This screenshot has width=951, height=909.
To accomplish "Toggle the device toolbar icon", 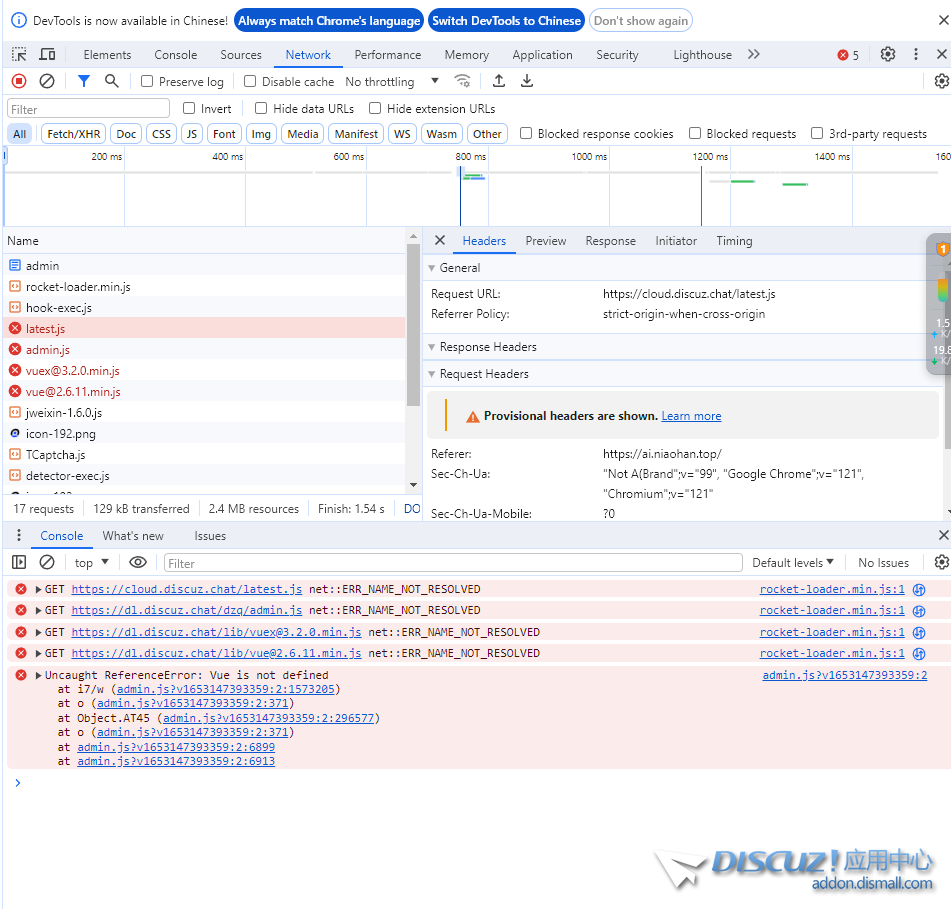I will (47, 55).
